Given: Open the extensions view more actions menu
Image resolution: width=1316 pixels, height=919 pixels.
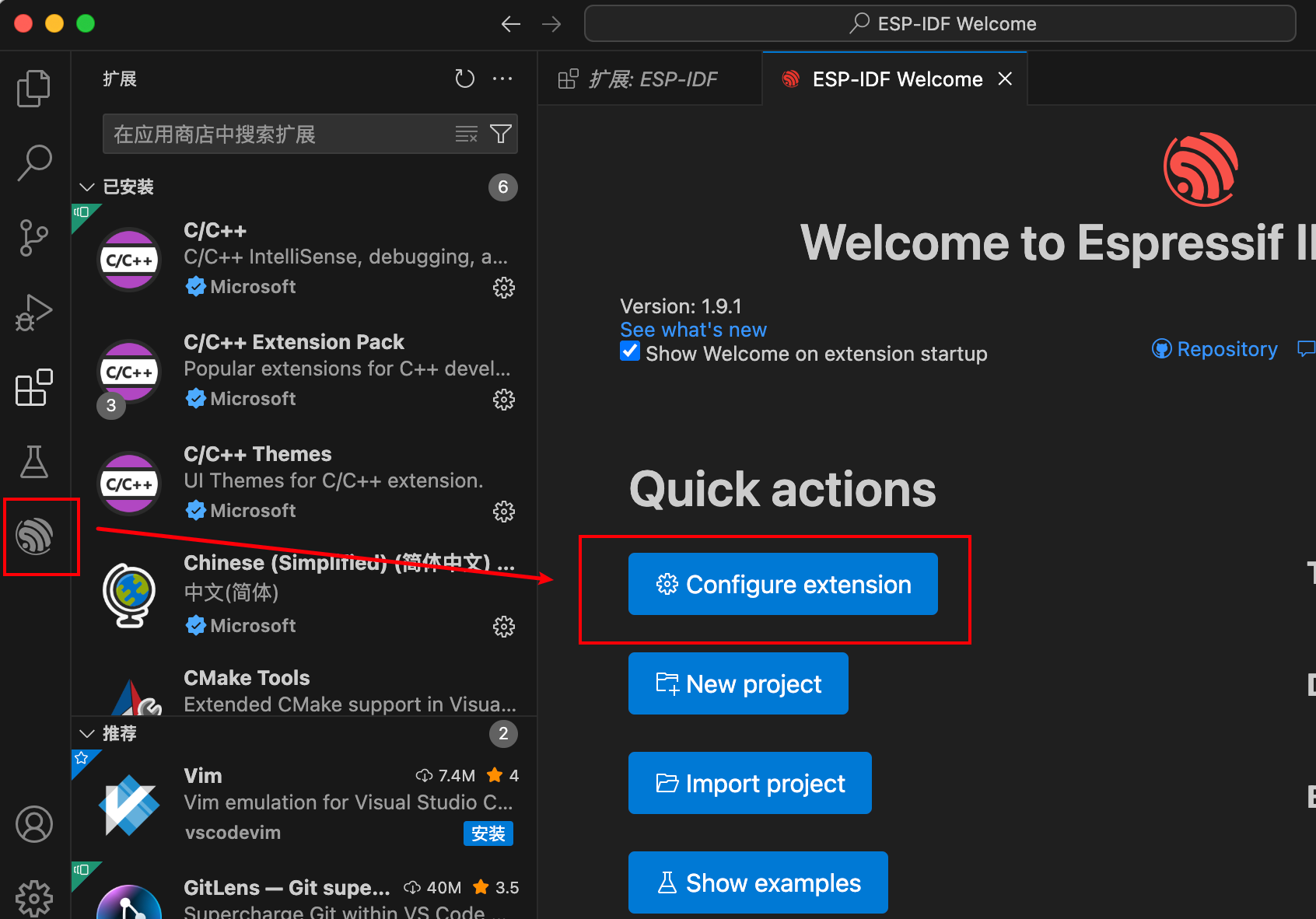Looking at the screenshot, I should 502,79.
